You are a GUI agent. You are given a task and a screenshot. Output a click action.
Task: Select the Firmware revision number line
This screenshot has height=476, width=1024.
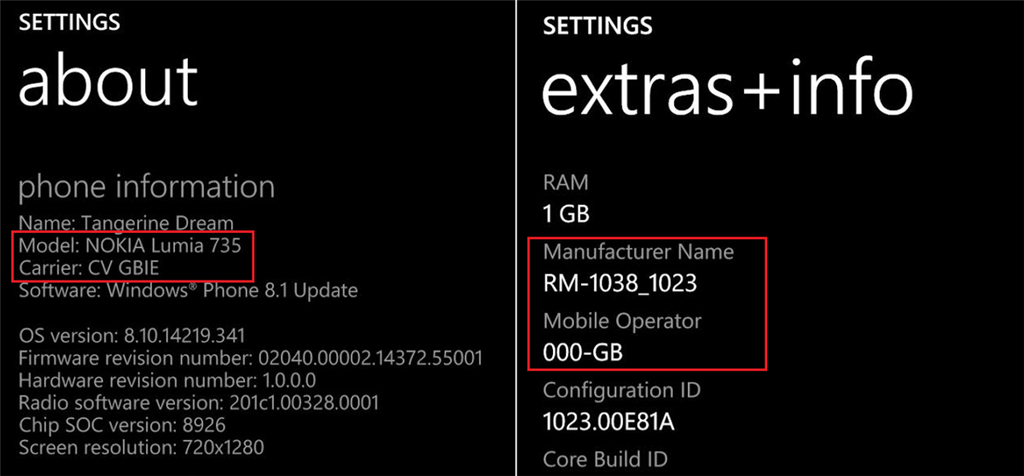point(251,358)
